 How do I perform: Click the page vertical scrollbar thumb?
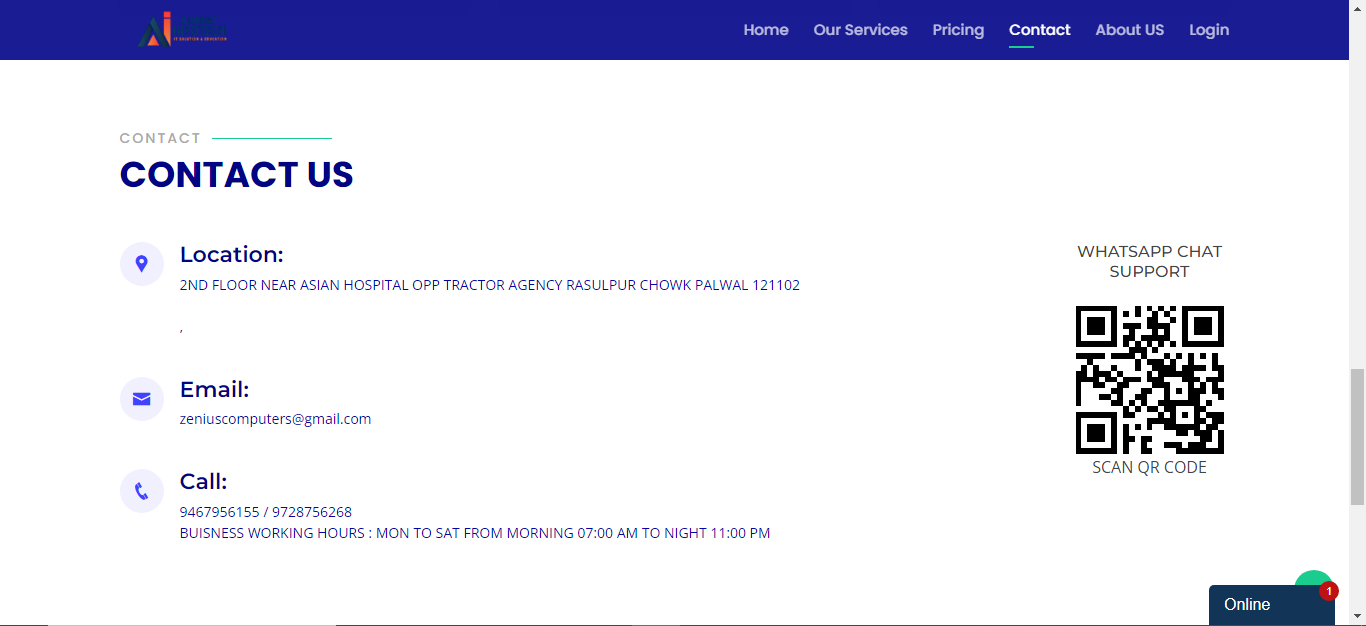tap(1357, 435)
